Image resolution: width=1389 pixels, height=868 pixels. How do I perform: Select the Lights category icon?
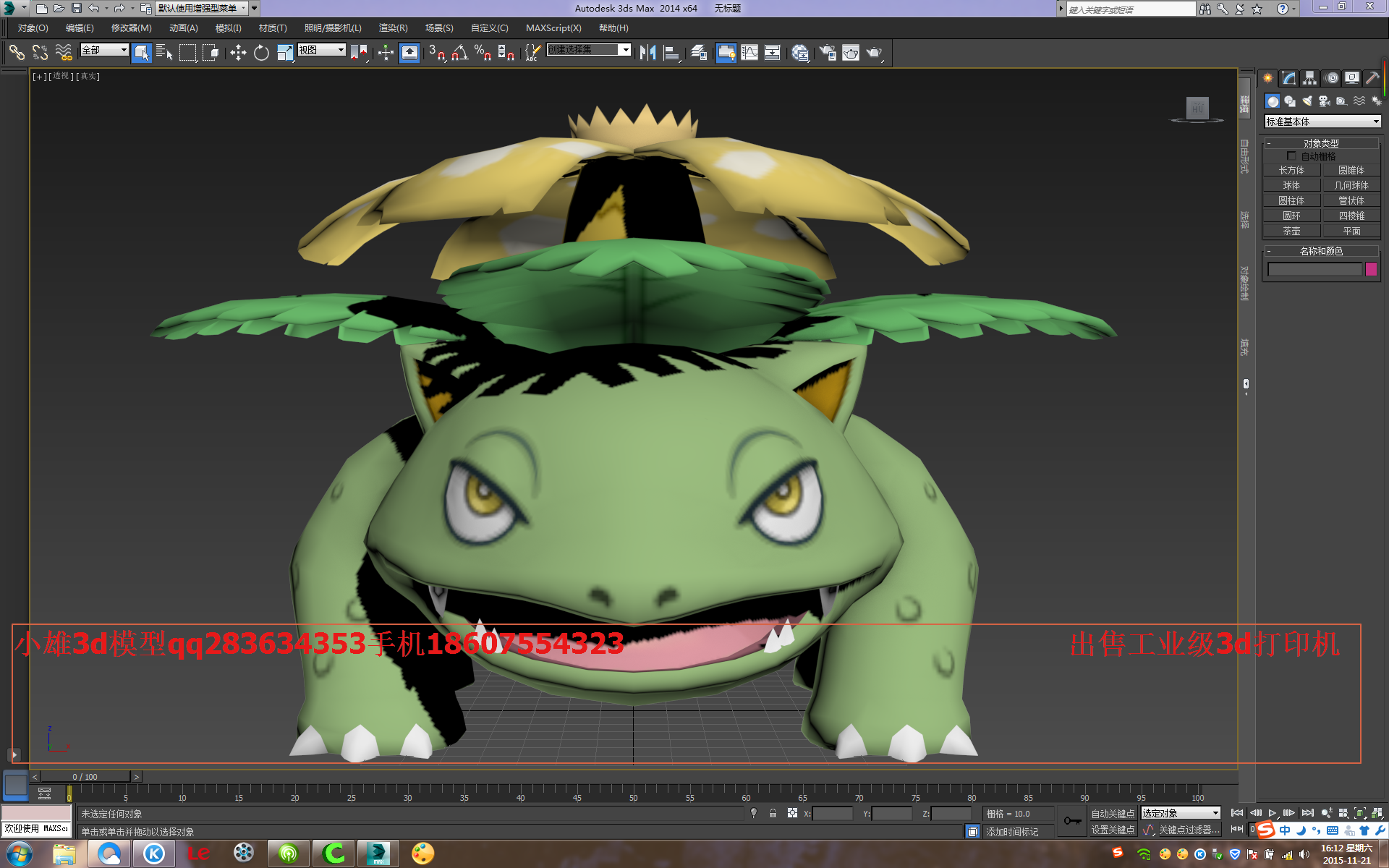[1307, 101]
